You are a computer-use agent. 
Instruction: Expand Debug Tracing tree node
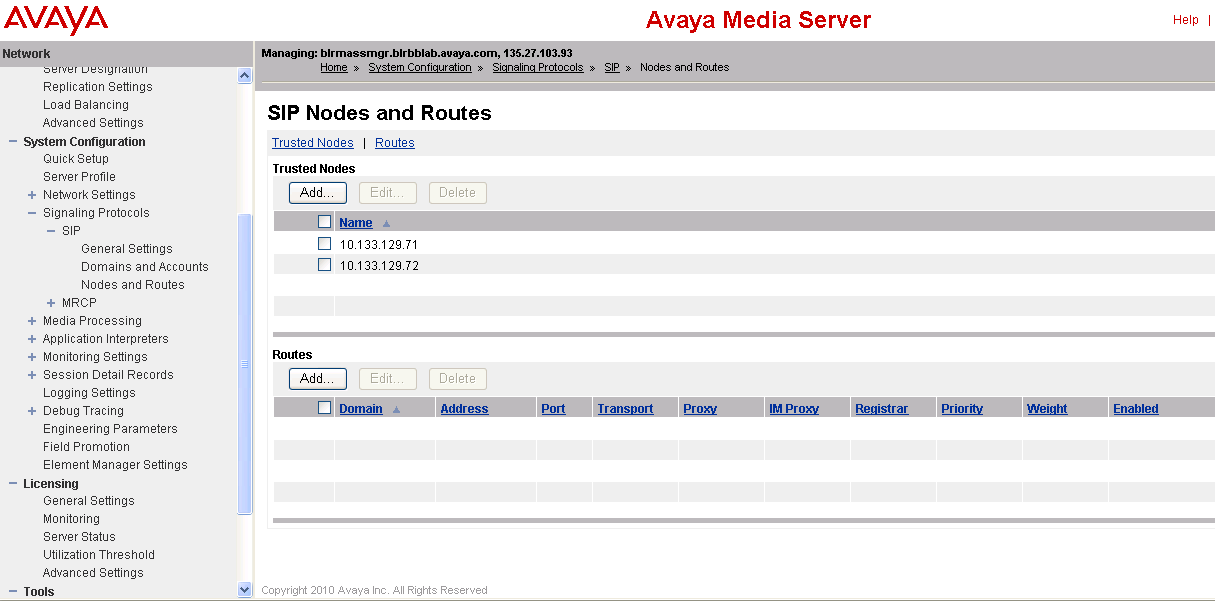coord(32,411)
